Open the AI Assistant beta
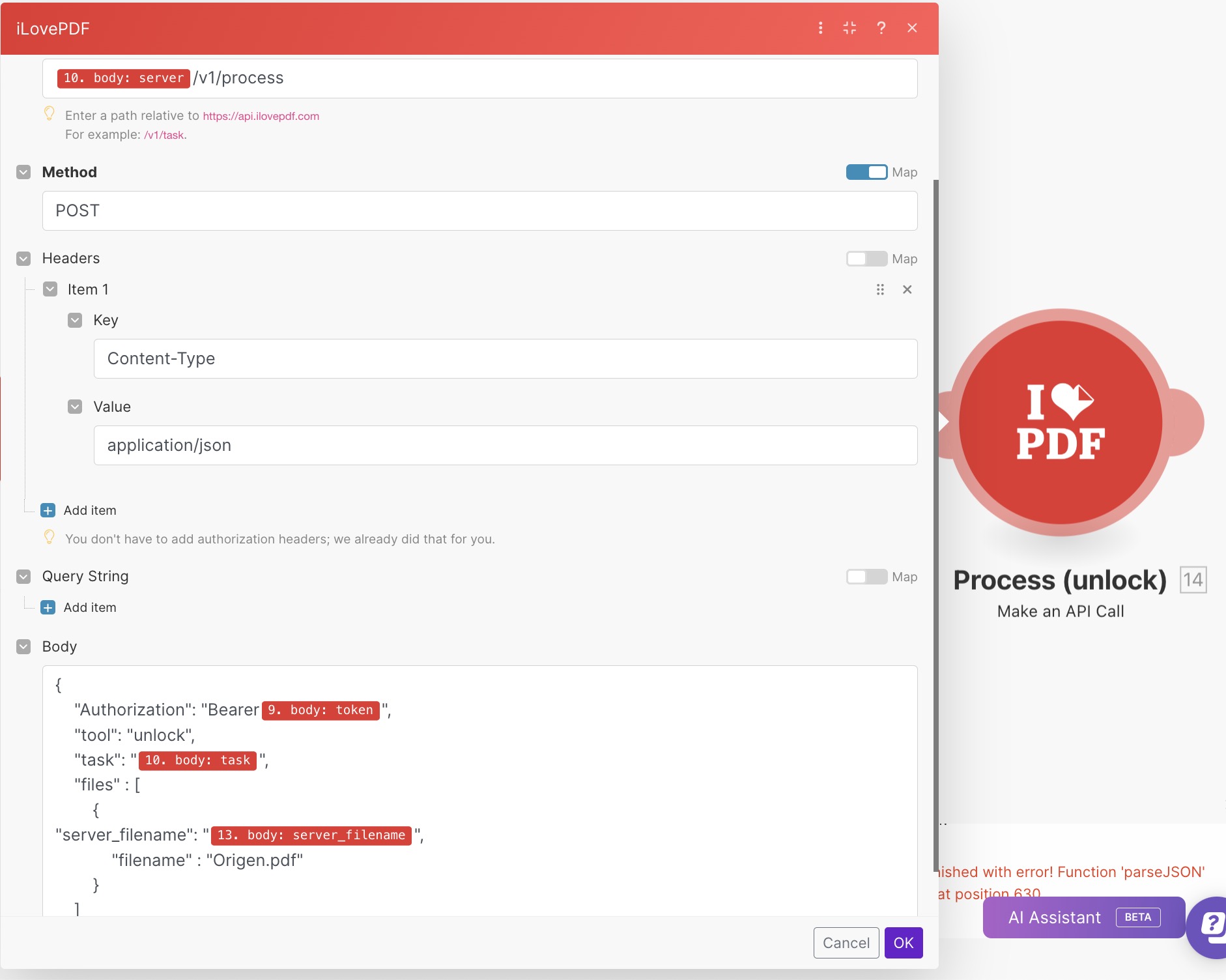This screenshot has width=1226, height=980. (1083, 917)
